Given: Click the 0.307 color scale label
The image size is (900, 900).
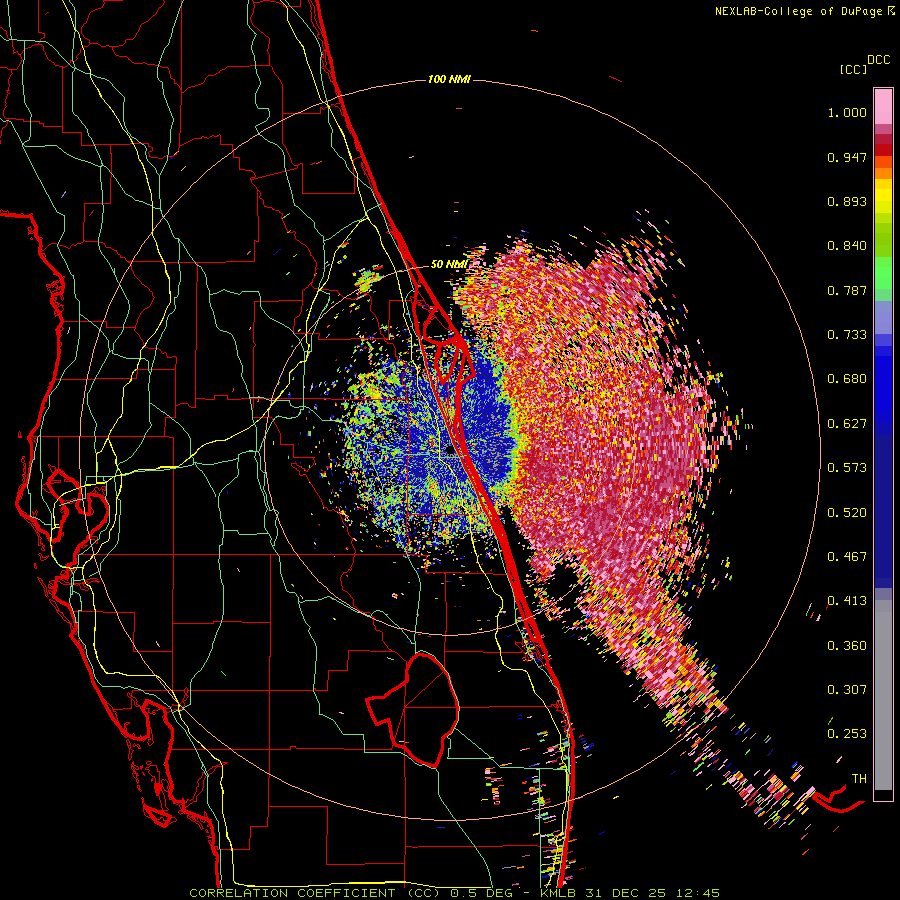Looking at the screenshot, I should 847,690.
